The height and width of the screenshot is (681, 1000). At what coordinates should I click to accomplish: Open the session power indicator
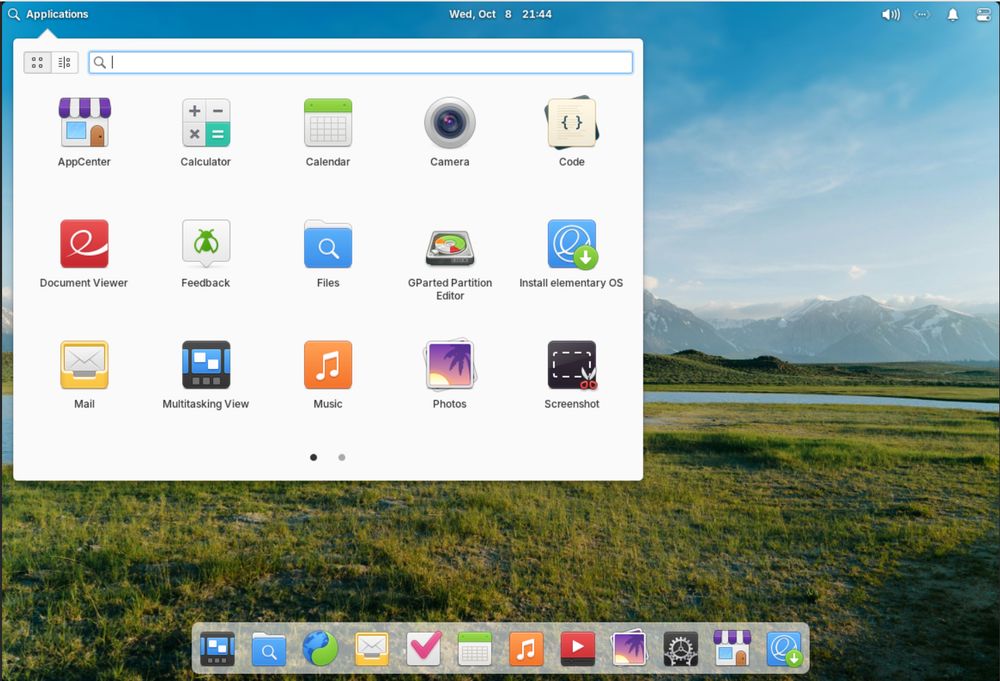click(x=983, y=14)
